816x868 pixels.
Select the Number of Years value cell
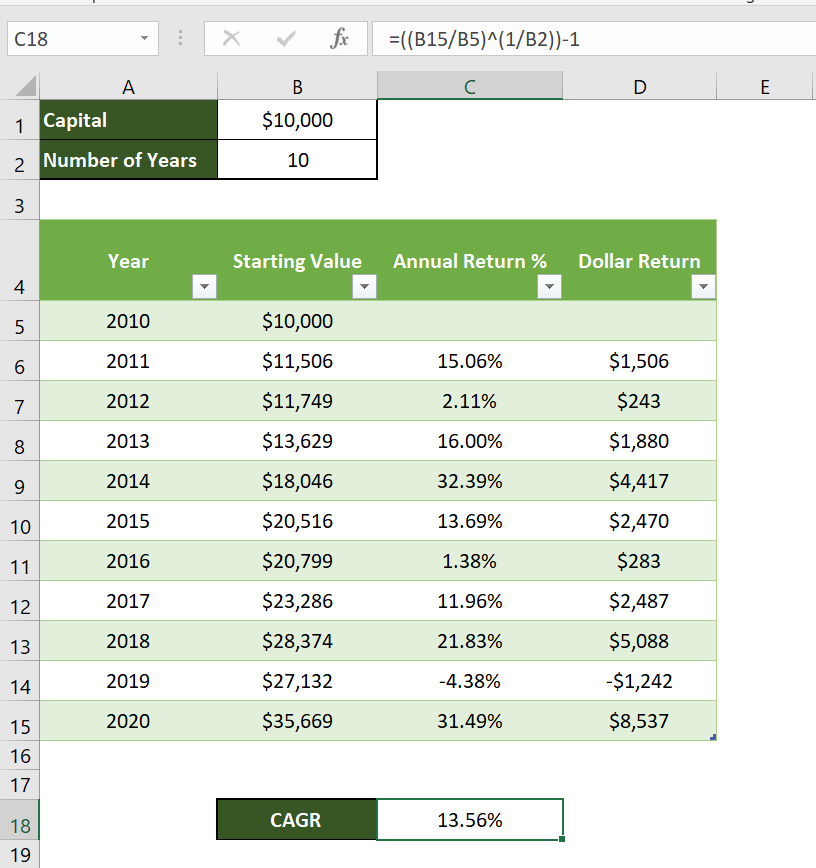297,160
